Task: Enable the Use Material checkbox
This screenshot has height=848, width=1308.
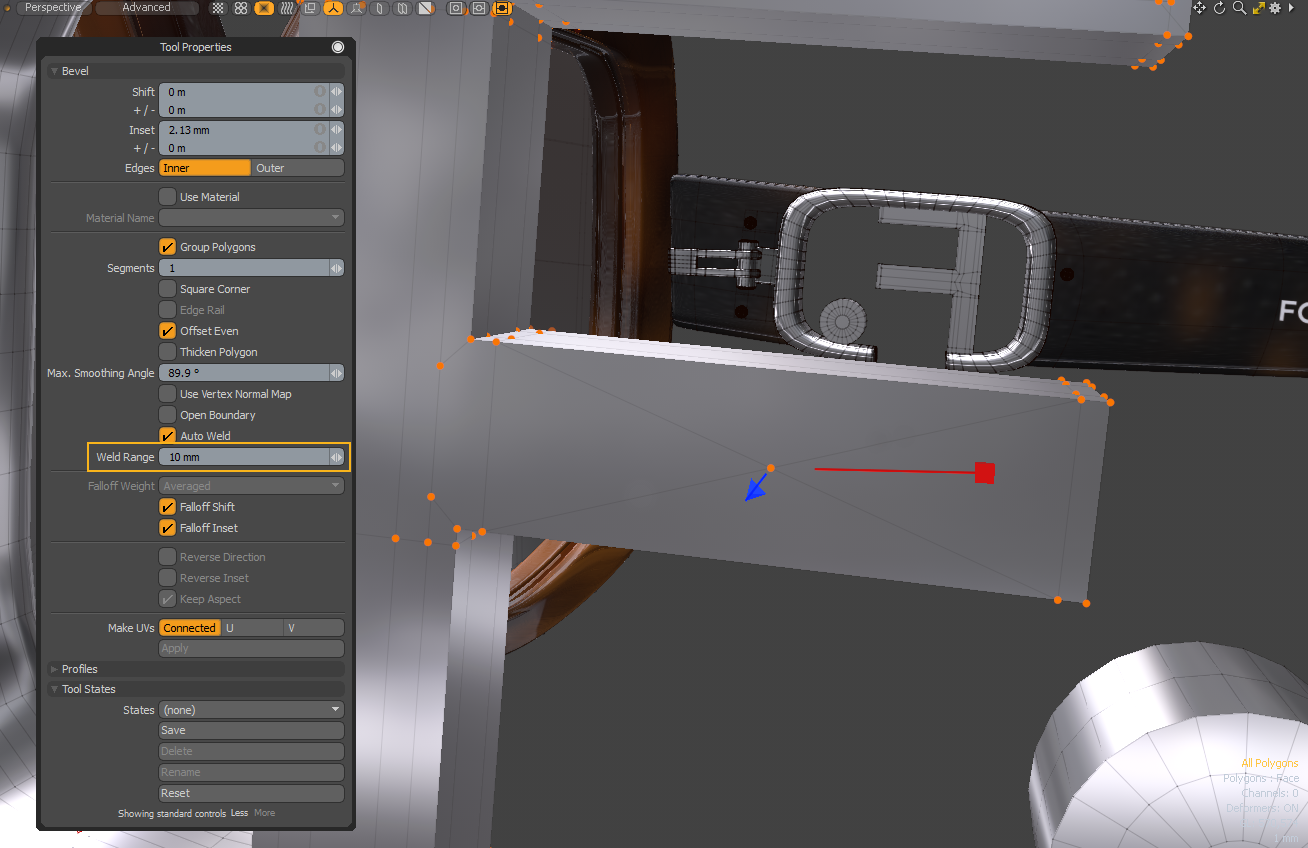Action: (168, 197)
